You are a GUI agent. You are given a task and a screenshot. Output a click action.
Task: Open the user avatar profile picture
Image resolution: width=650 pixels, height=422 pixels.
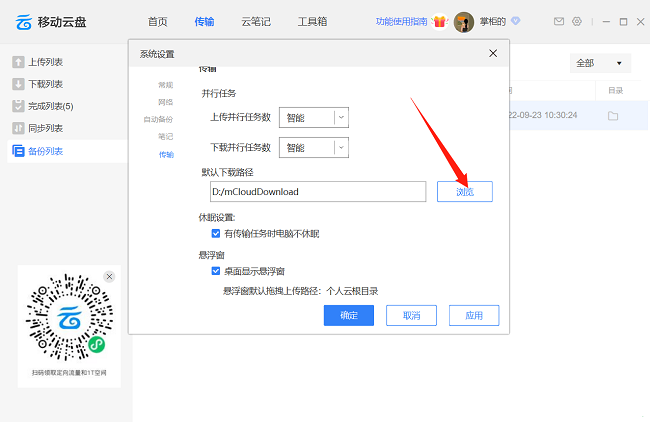click(x=464, y=22)
